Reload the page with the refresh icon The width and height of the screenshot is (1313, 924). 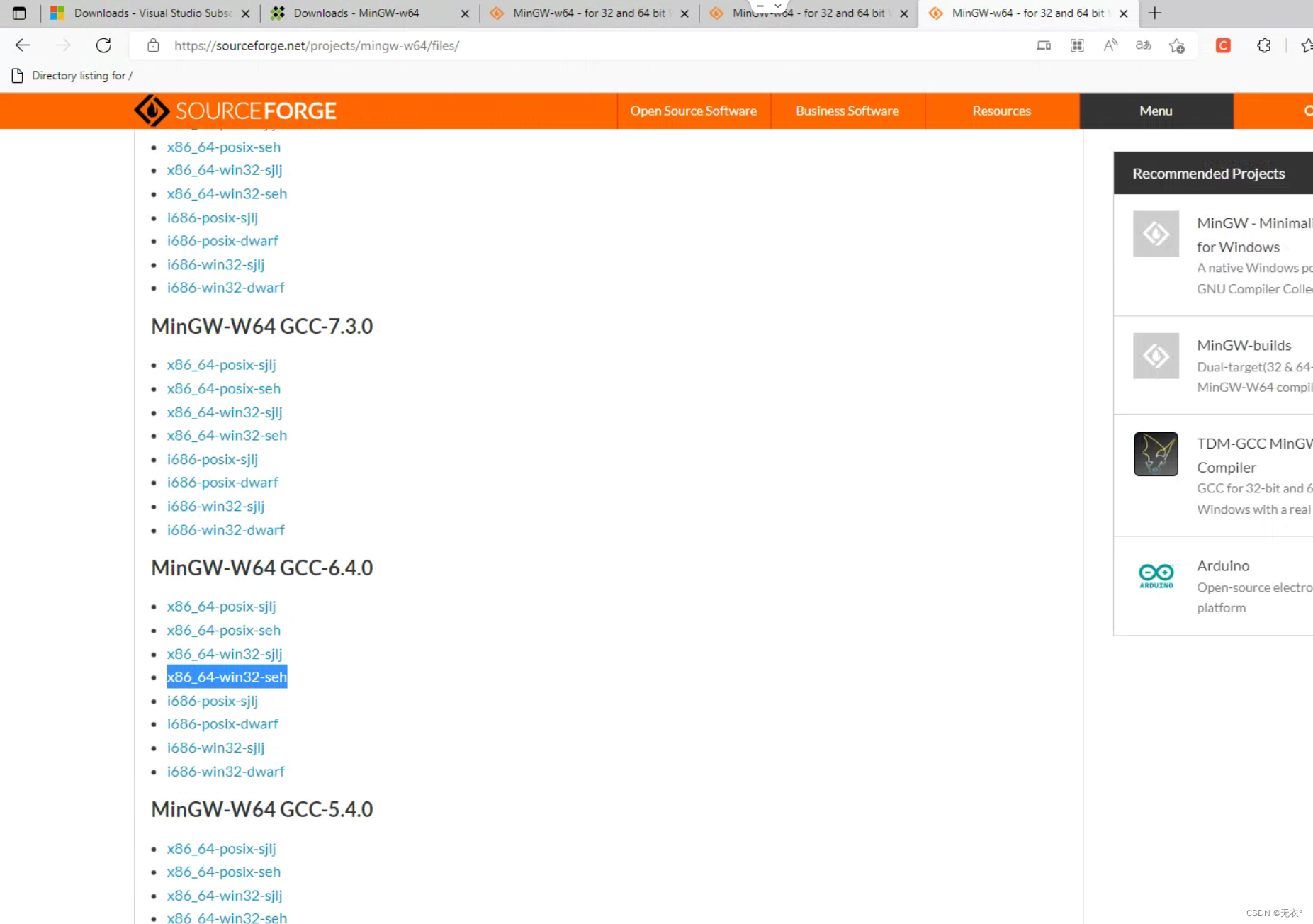pos(103,45)
